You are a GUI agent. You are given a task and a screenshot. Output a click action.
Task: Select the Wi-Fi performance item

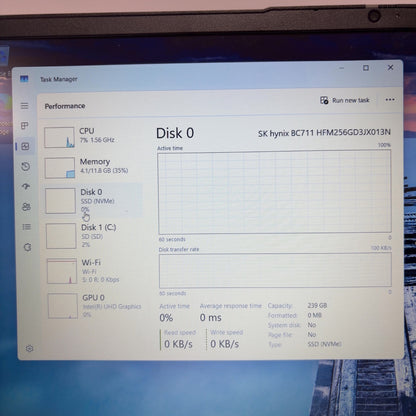[94, 271]
